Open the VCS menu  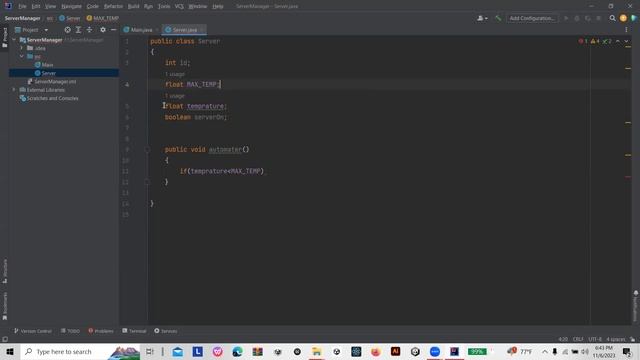coord(179,6)
